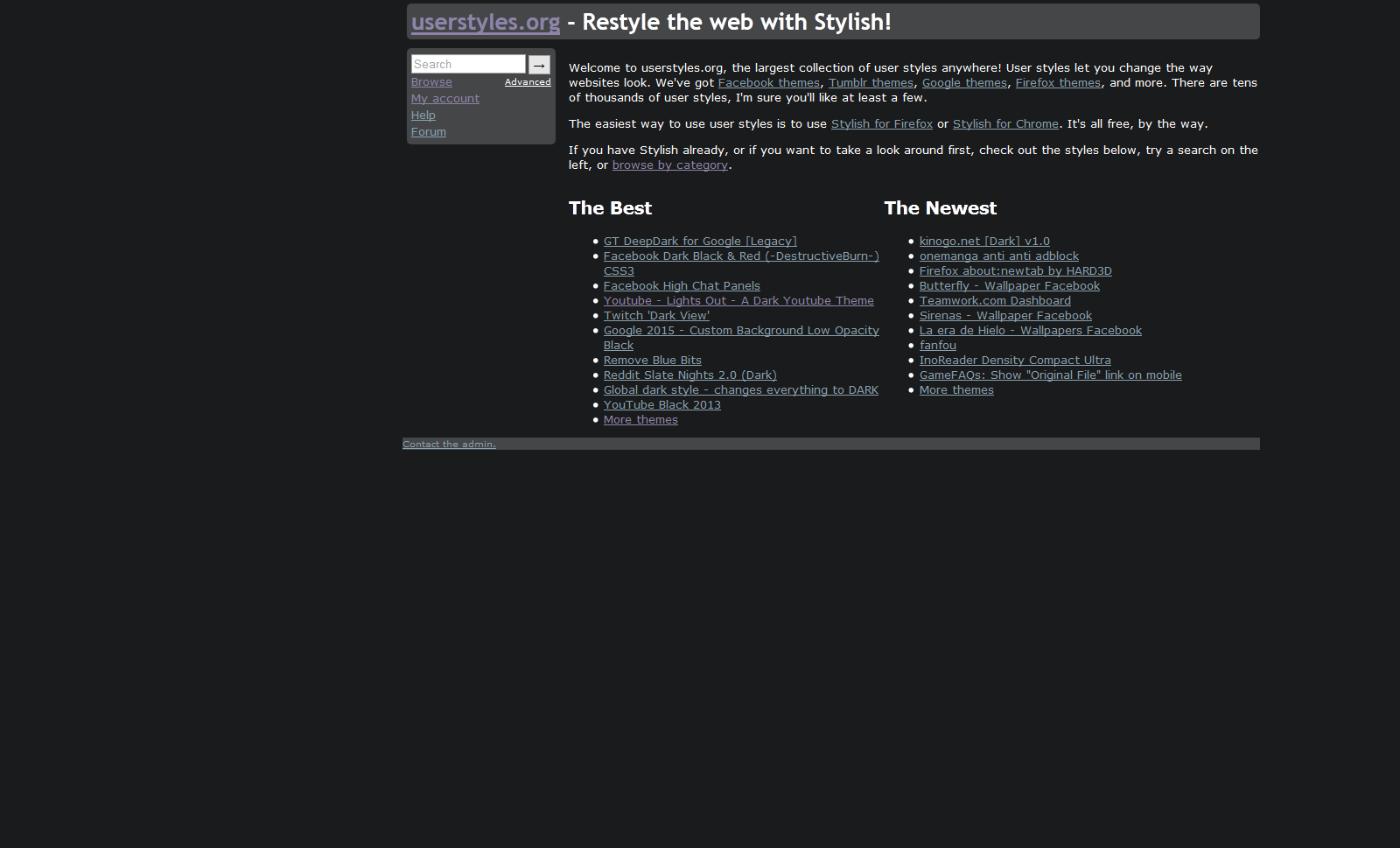Open La era de Hielo Wallpapers style
1400x848 pixels.
(x=1031, y=331)
